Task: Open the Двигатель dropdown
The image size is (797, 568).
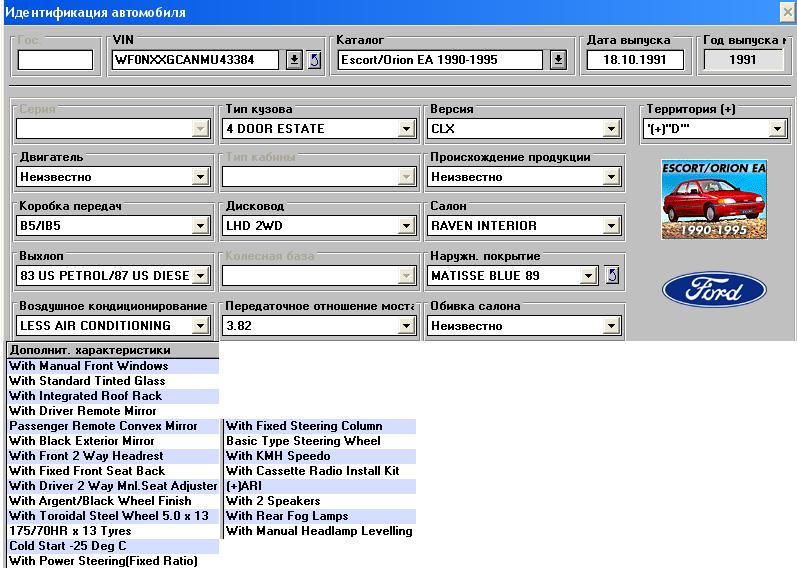Action: [x=200, y=177]
